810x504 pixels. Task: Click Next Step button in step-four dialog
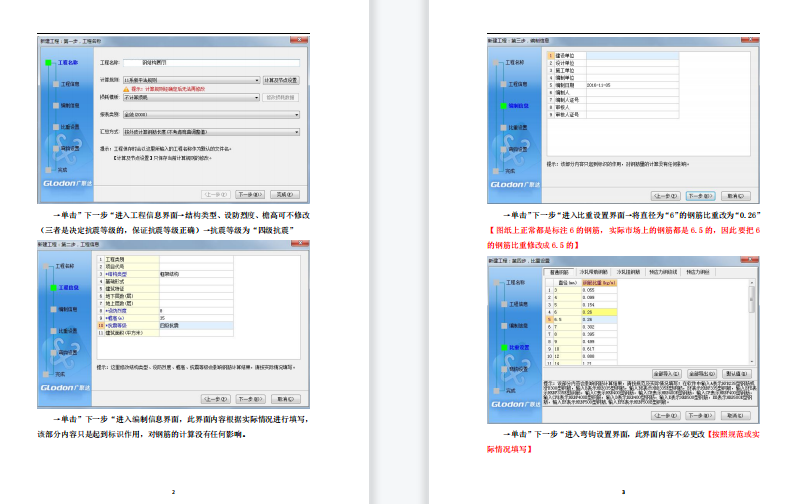700,416
